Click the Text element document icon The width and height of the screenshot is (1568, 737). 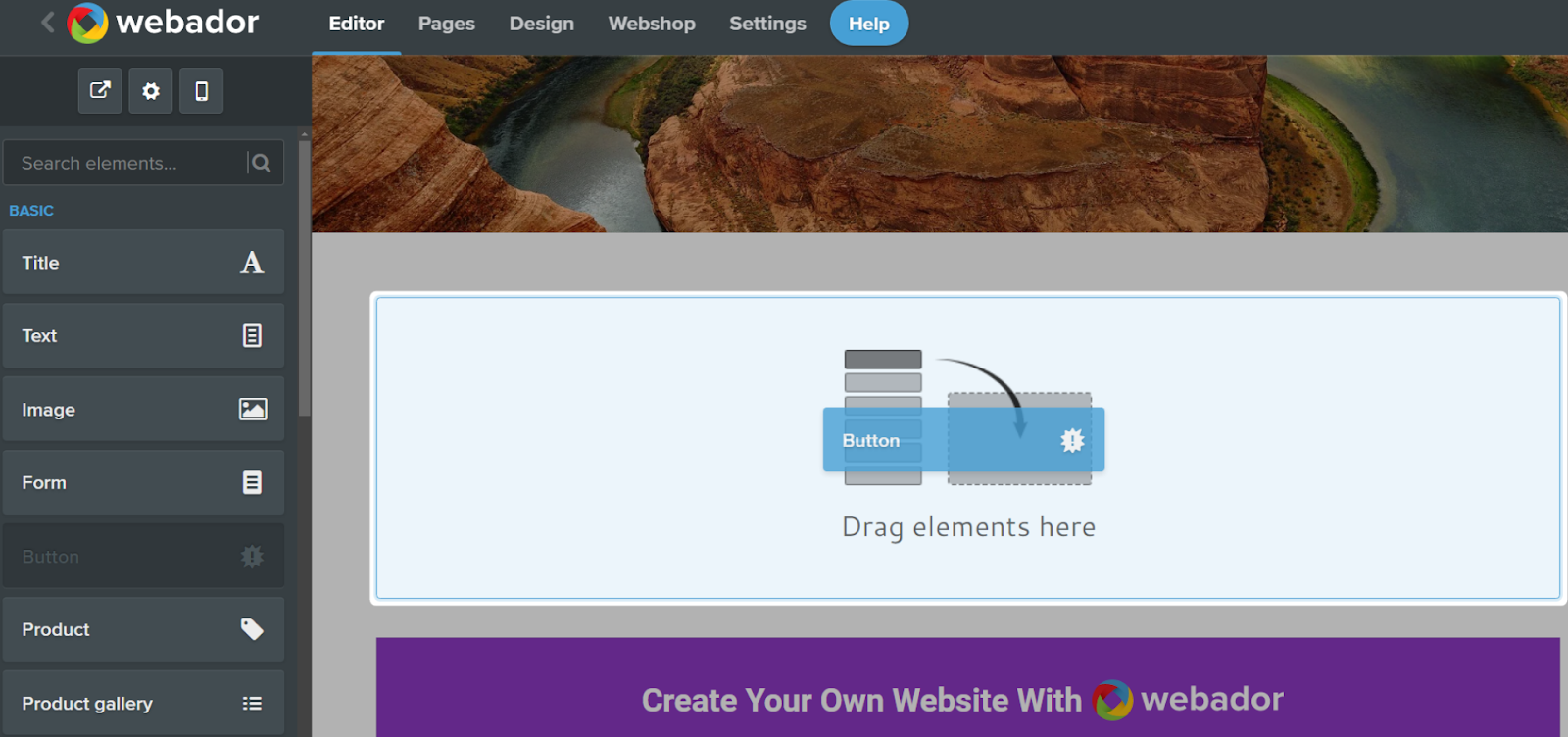(x=252, y=335)
